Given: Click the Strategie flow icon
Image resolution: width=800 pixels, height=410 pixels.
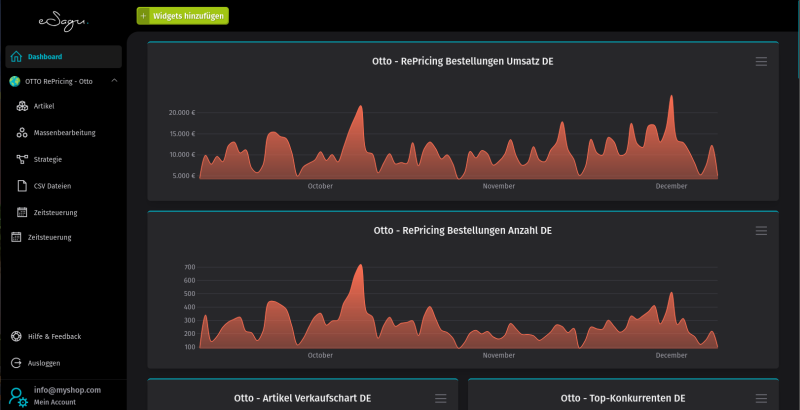Looking at the screenshot, I should 23,159.
